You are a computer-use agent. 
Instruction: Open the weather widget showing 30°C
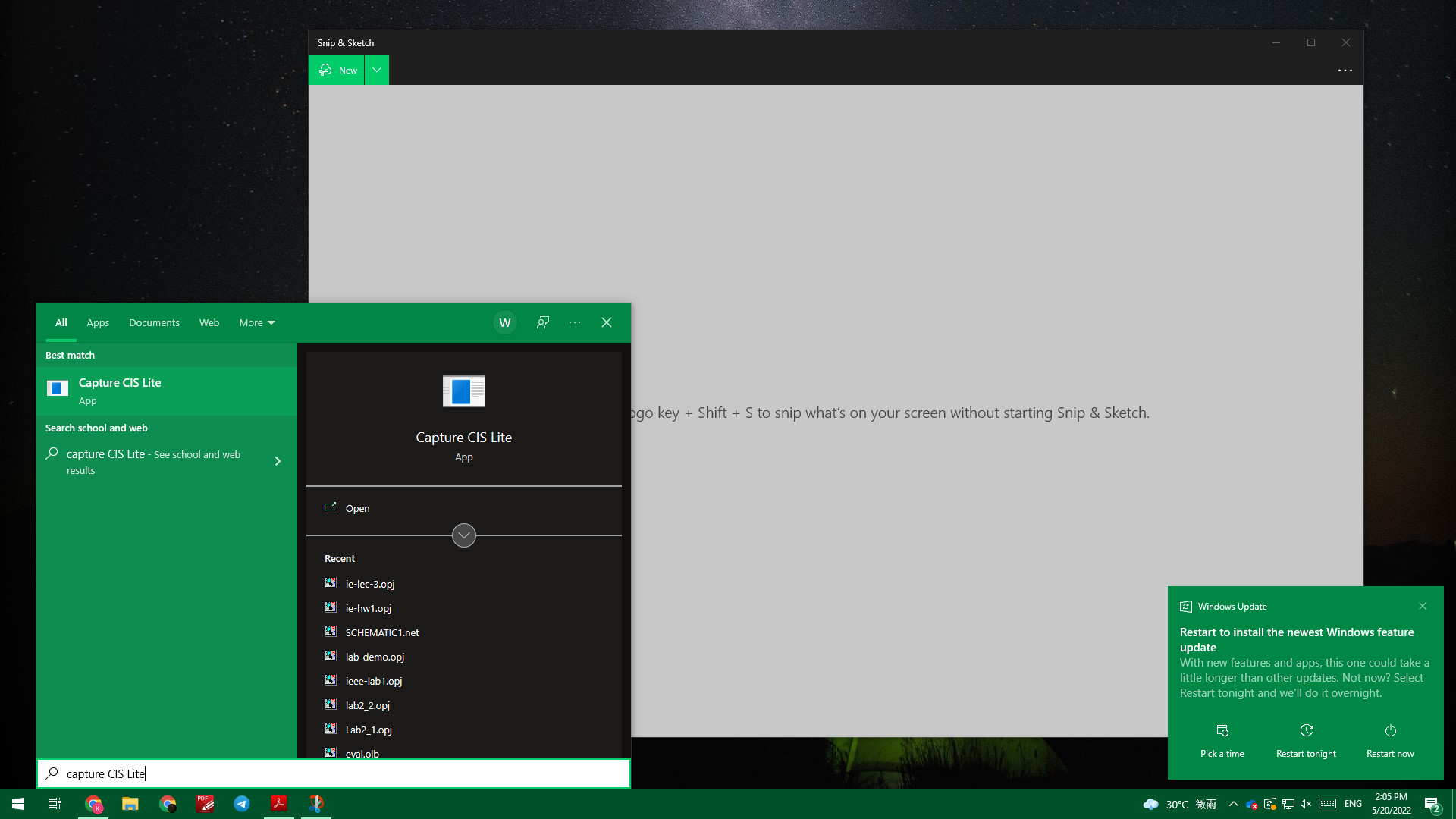pos(1179,804)
